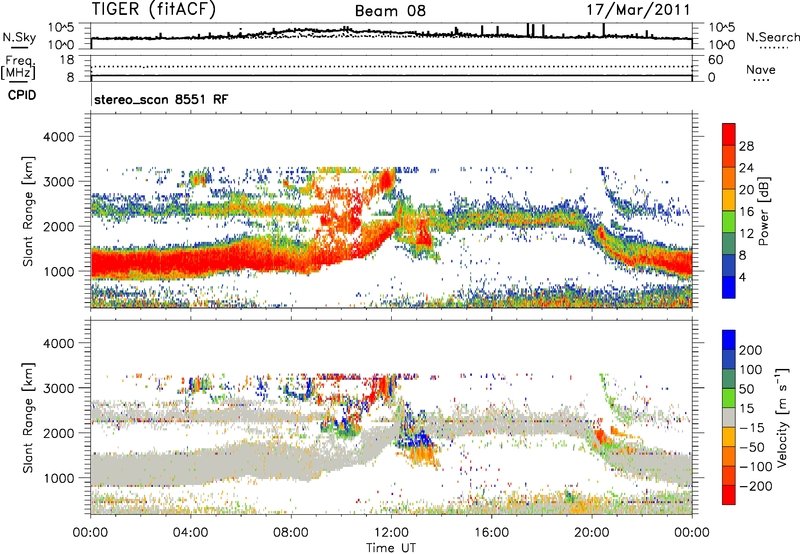Click the 1000 label on power panel axis
This screenshot has width=800, height=554.
(59, 271)
